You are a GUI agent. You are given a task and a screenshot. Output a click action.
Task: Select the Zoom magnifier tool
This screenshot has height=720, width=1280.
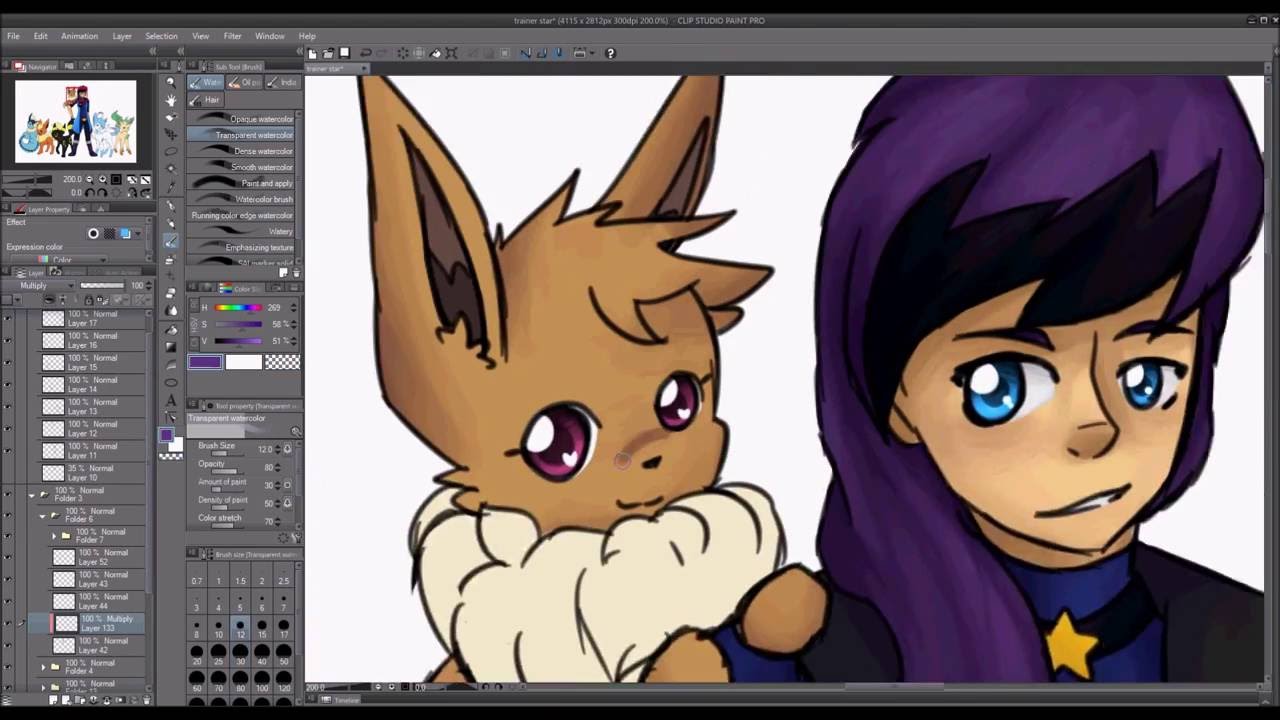pos(171,82)
